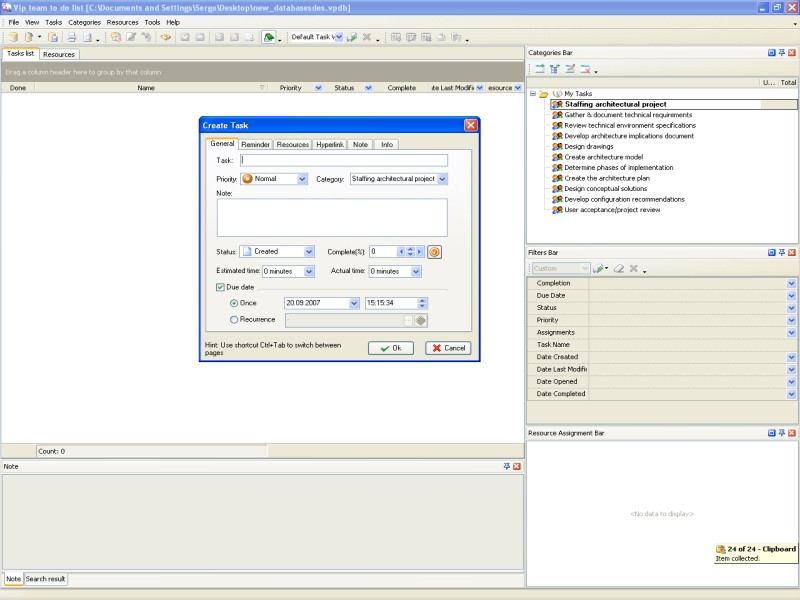Select the Recurrence radio button
800x600 pixels.
(235, 320)
